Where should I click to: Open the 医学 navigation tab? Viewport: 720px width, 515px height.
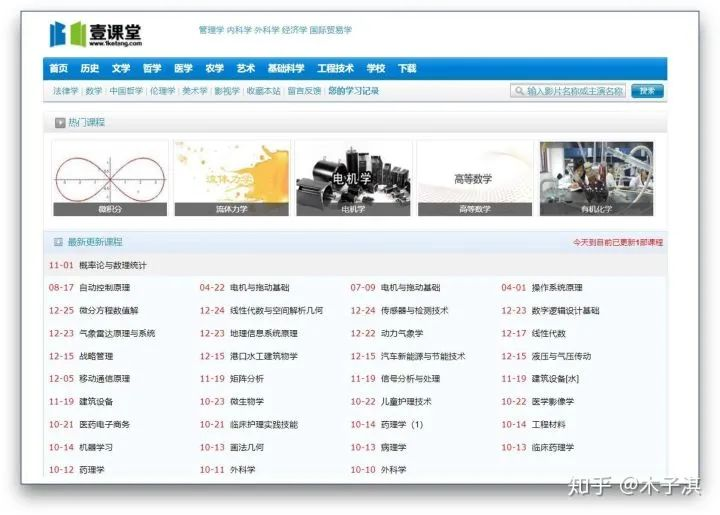(x=183, y=68)
